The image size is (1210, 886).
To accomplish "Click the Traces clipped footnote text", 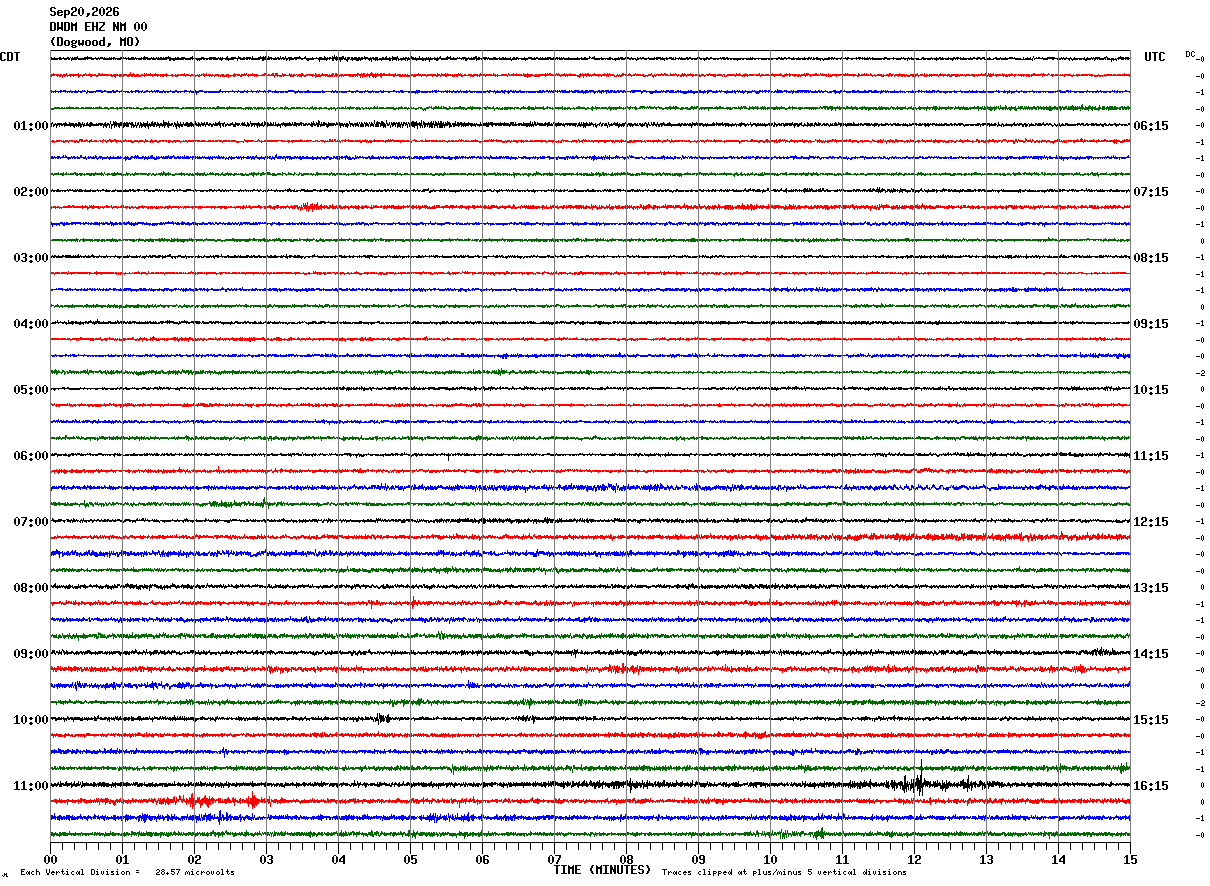I will (784, 872).
